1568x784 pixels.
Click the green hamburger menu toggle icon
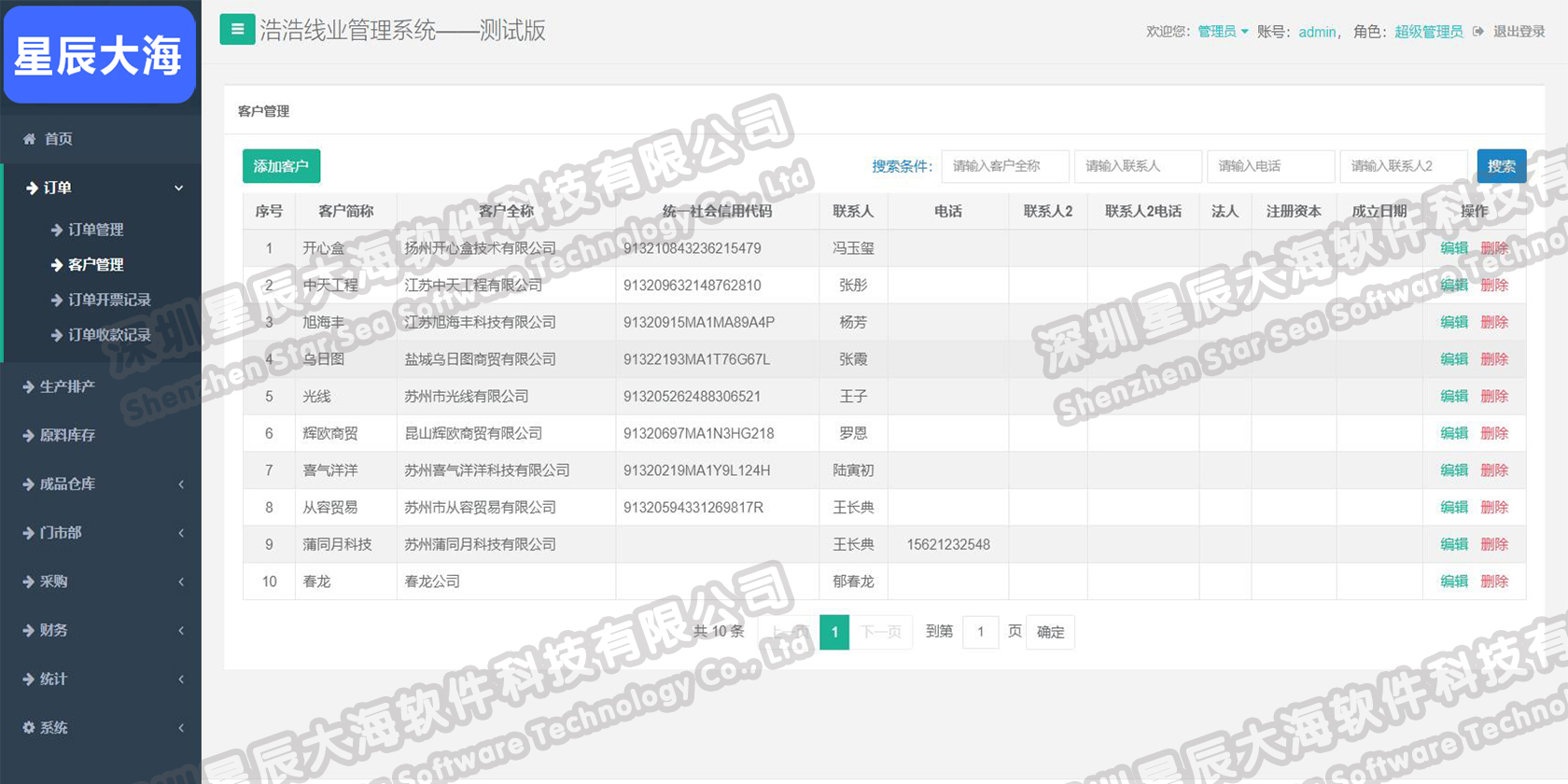(x=237, y=30)
